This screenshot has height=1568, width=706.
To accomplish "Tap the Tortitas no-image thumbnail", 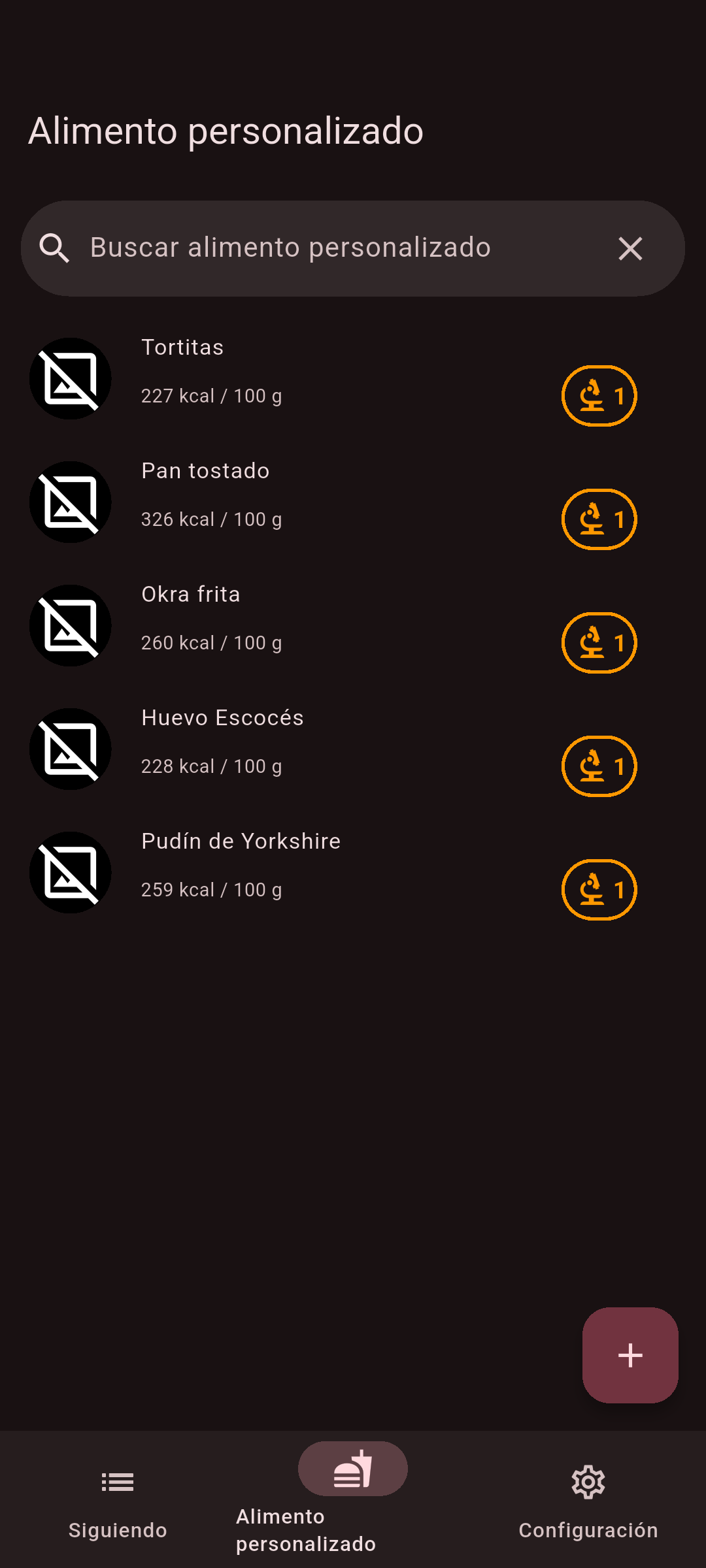I will point(71,379).
